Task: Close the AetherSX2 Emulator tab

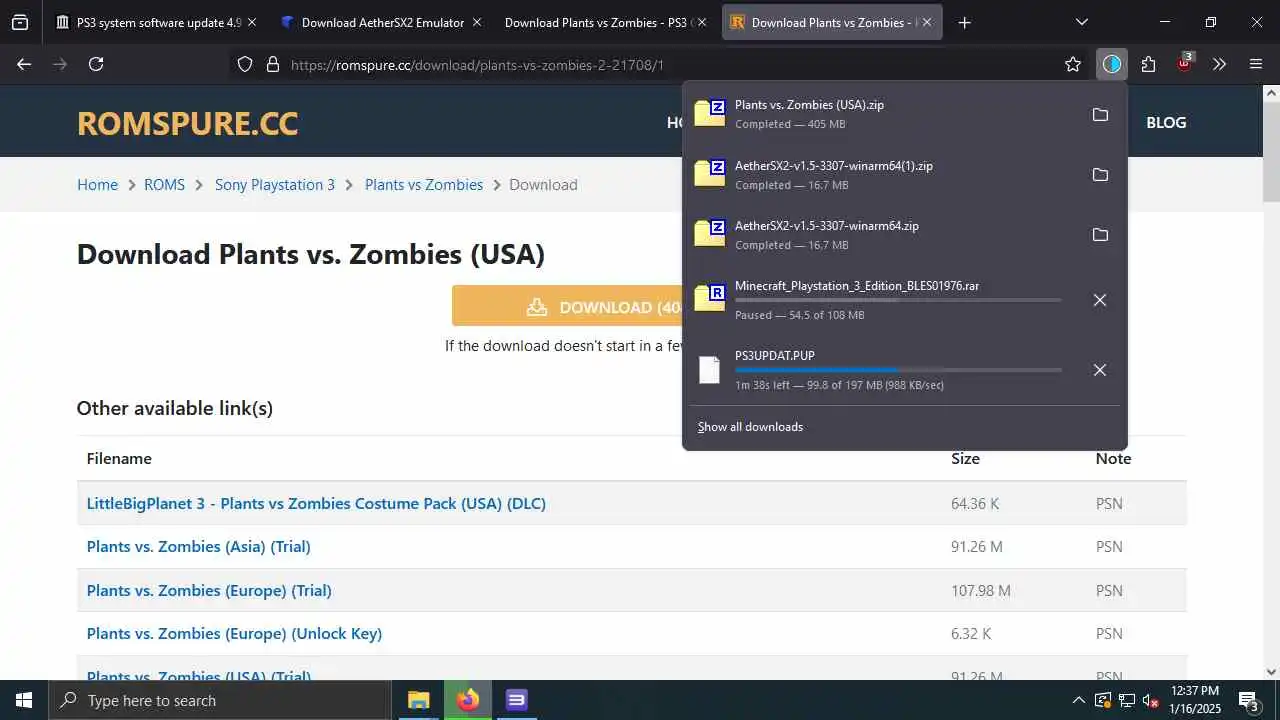Action: pos(476,22)
